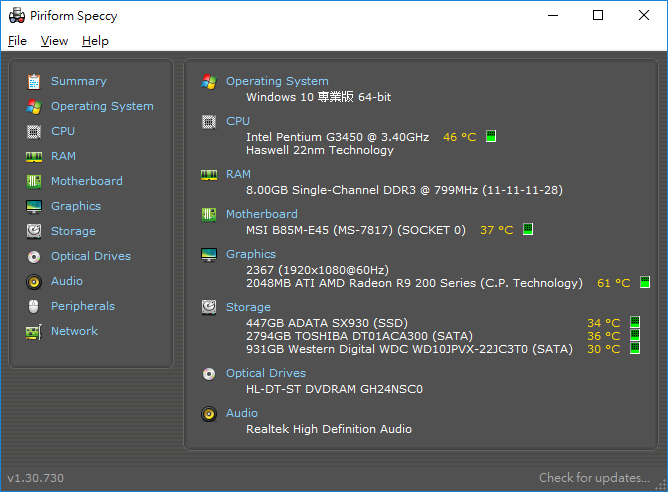Click the Network card icon in sidebar

tap(34, 332)
